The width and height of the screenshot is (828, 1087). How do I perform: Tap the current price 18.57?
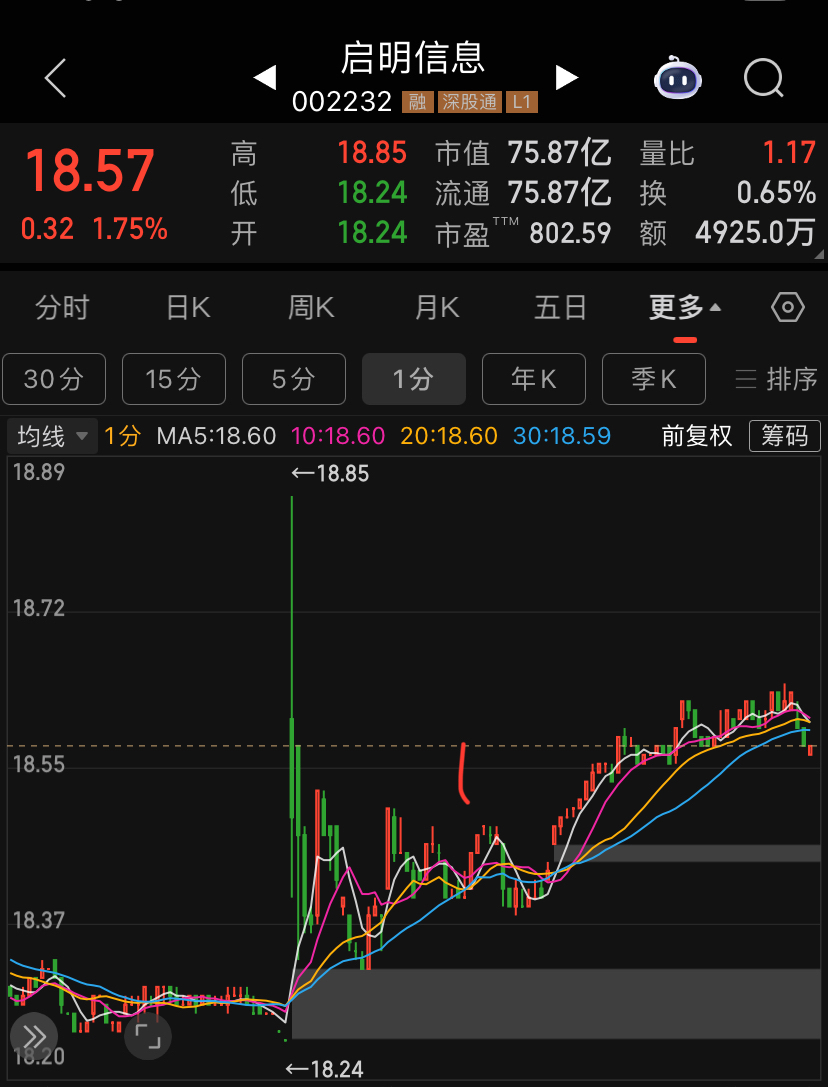pyautogui.click(x=89, y=171)
